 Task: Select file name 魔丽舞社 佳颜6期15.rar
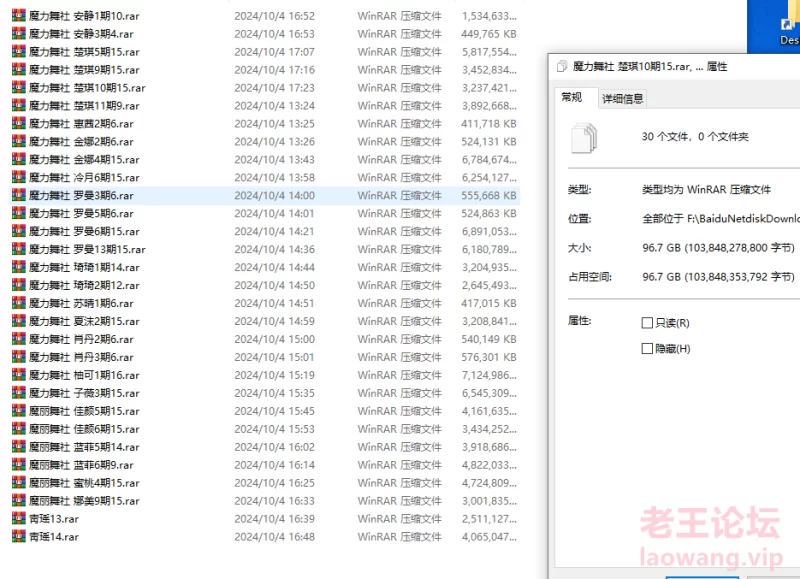pos(84,429)
